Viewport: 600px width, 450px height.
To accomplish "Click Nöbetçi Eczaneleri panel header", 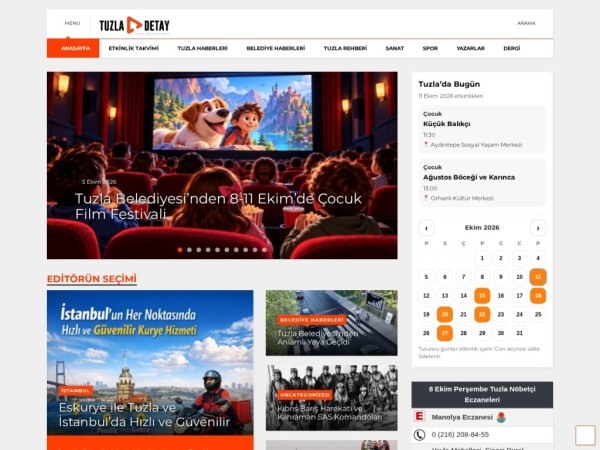I will [x=482, y=395].
